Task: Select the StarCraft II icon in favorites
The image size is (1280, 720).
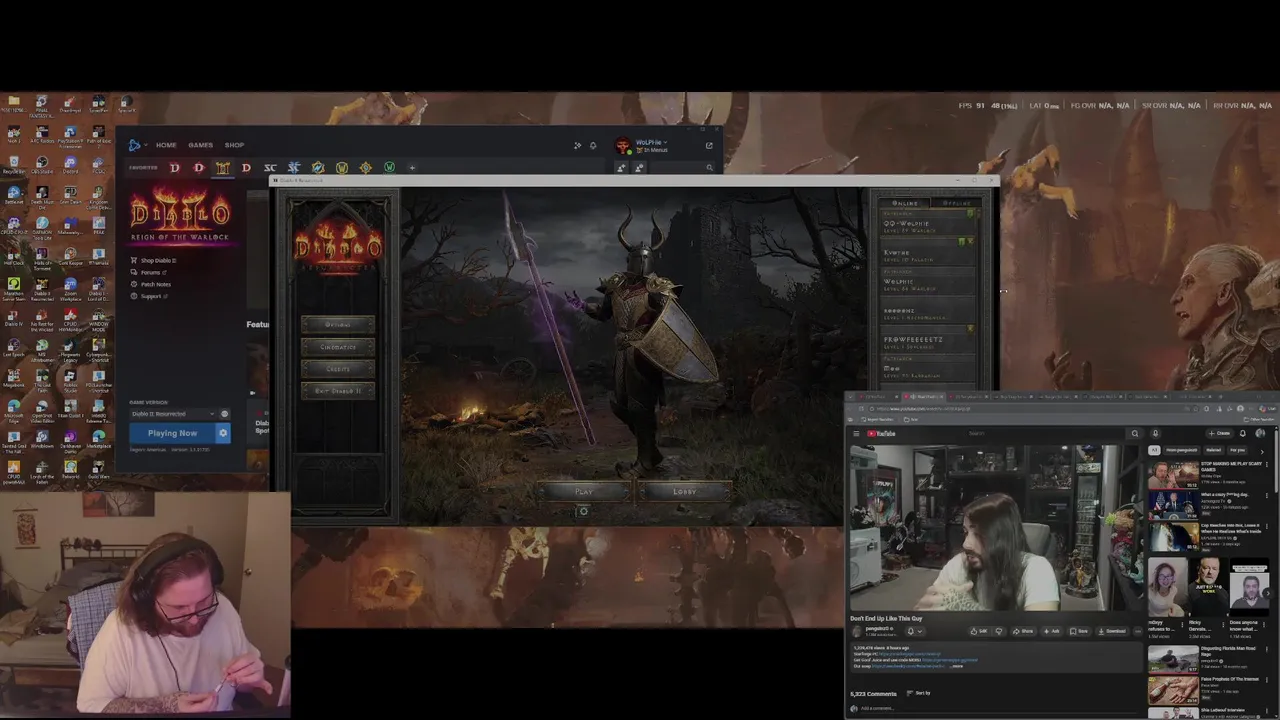Action: [294, 168]
